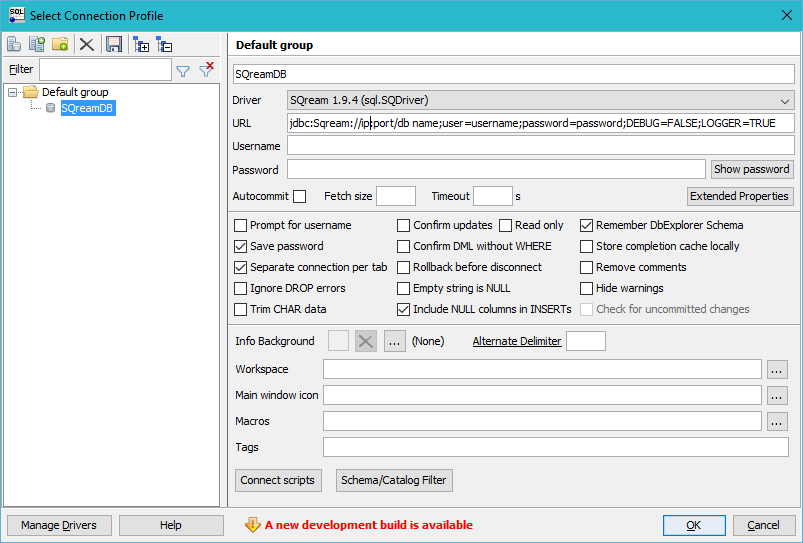Copy the current profile icon

(x=37, y=45)
